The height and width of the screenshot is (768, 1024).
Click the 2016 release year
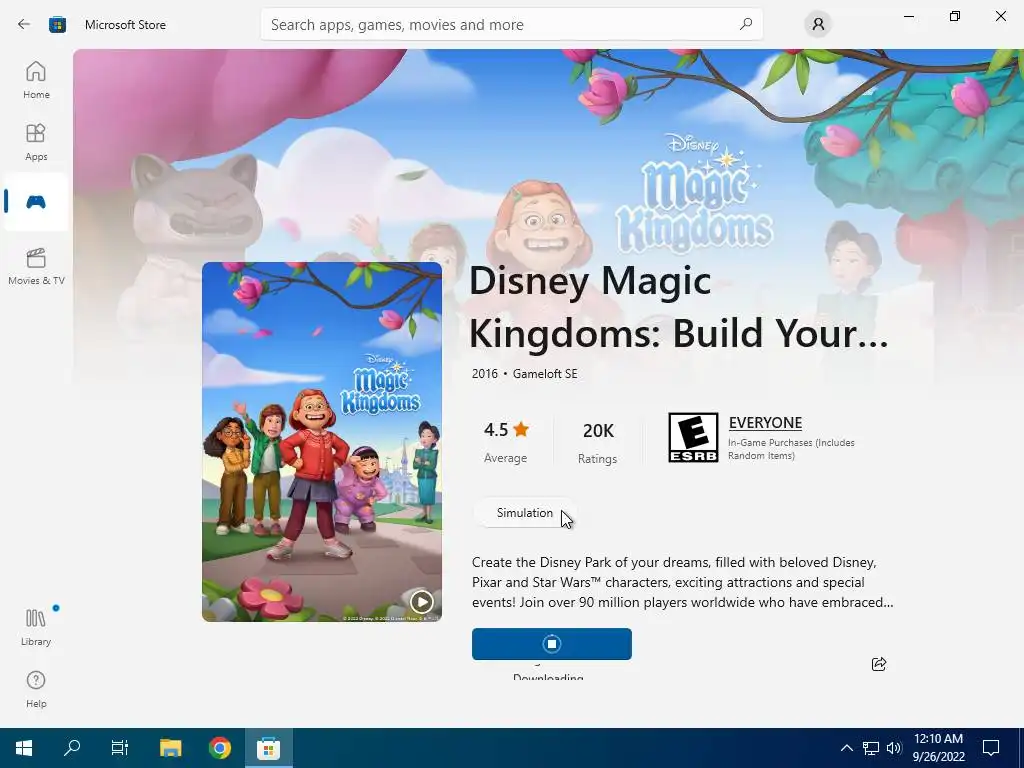click(x=485, y=374)
